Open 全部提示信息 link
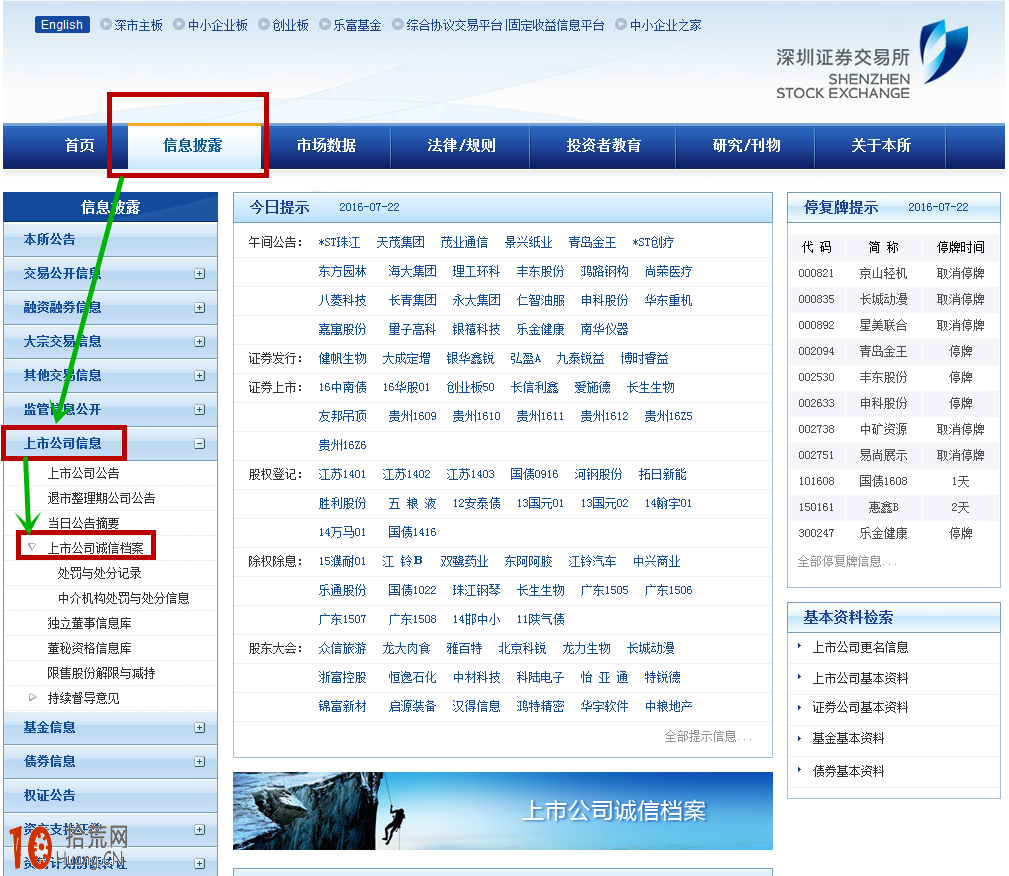 tap(708, 736)
